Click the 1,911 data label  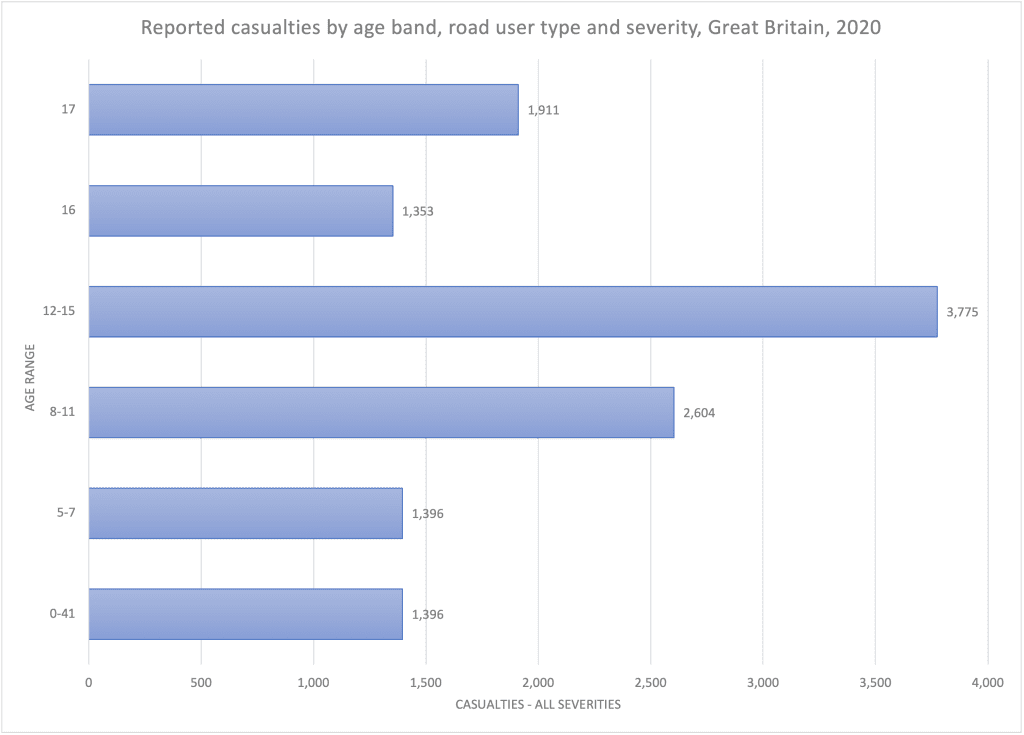(x=543, y=110)
